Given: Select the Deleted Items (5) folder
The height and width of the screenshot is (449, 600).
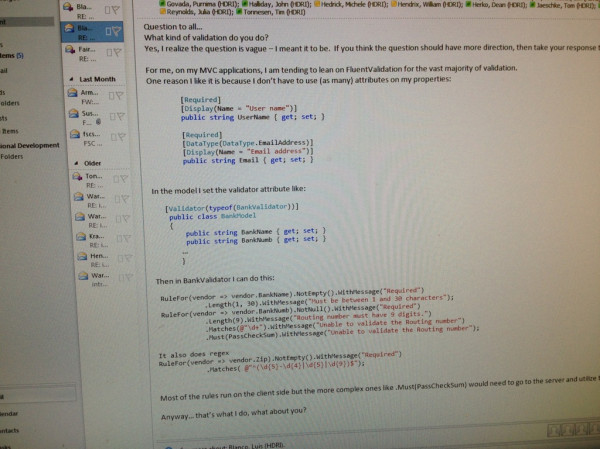Looking at the screenshot, I should click(12, 56).
